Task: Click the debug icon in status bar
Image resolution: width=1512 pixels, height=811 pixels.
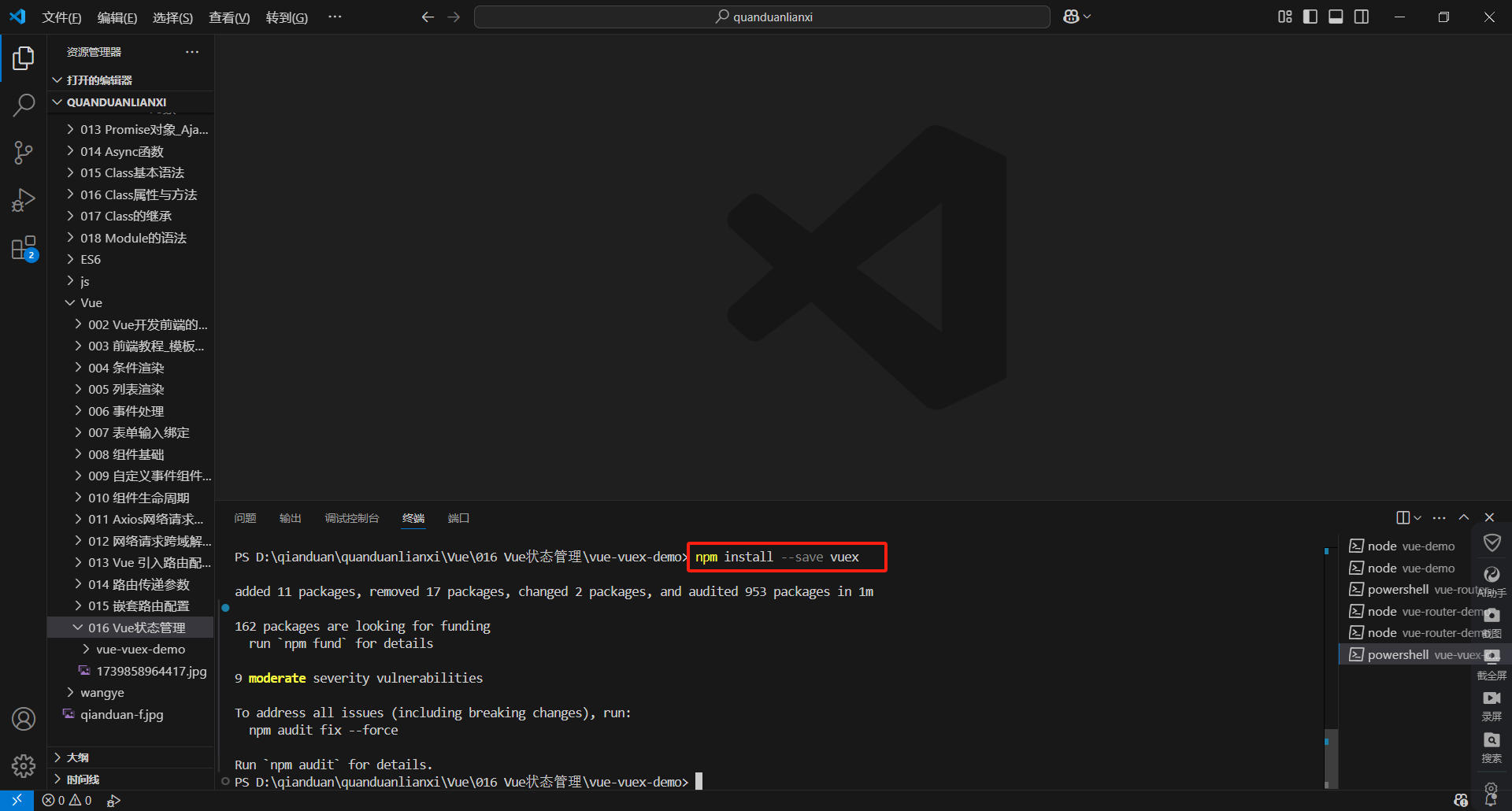Action: (114, 800)
